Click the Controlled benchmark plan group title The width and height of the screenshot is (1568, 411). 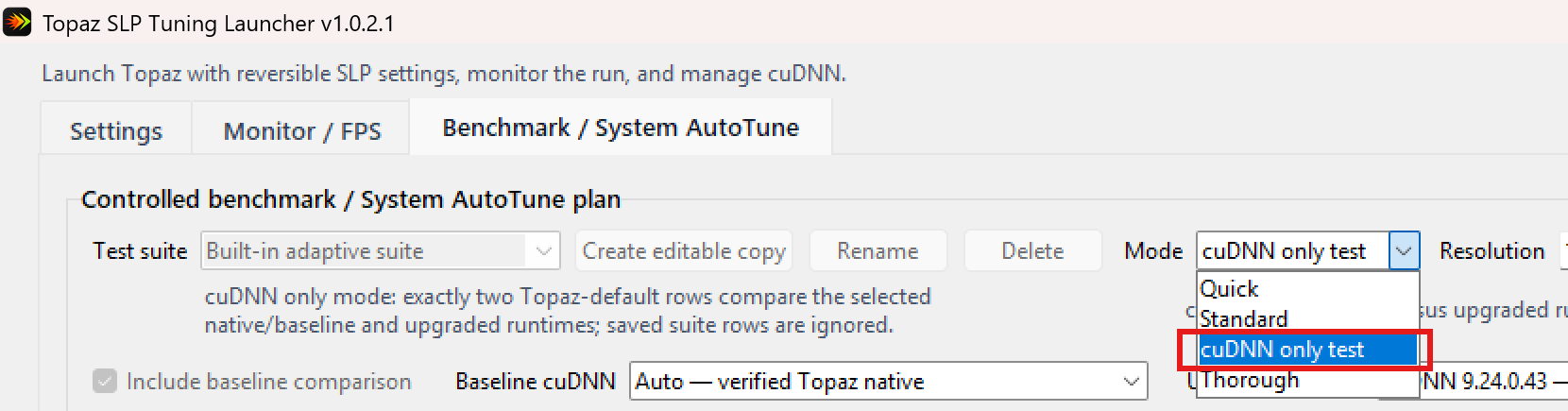[350, 199]
